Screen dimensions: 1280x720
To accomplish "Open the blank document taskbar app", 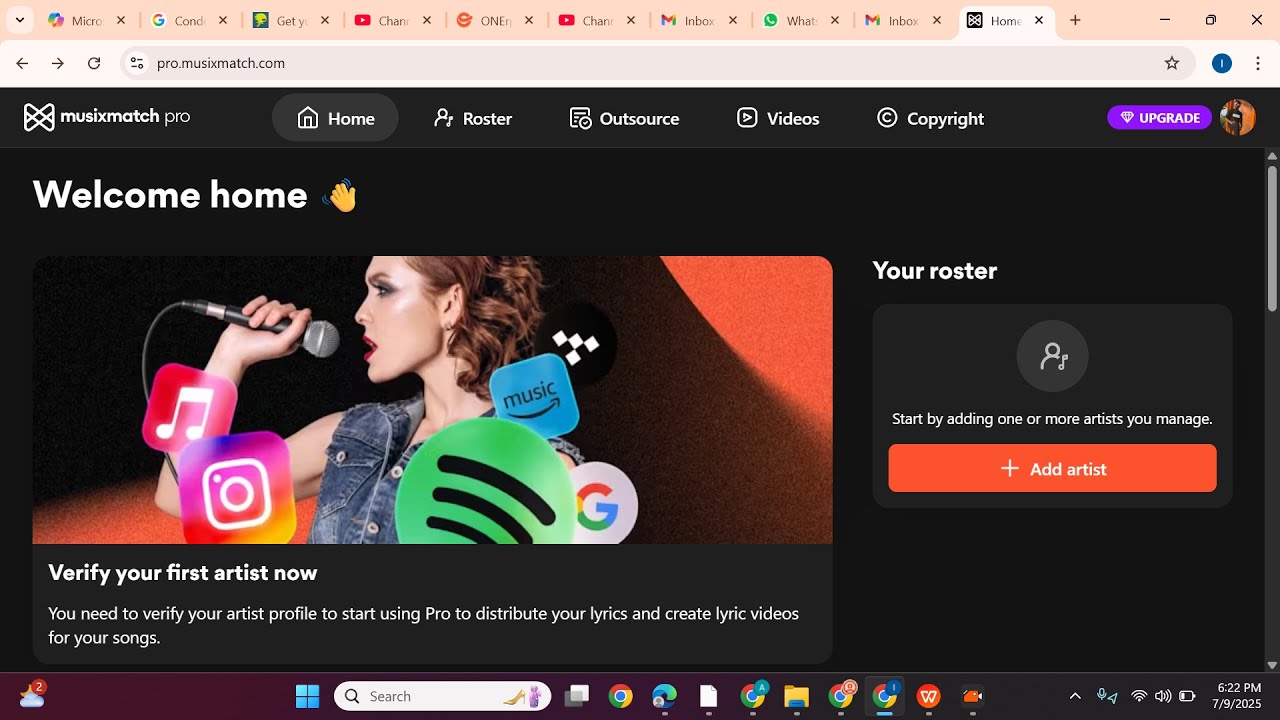I will tap(708, 696).
